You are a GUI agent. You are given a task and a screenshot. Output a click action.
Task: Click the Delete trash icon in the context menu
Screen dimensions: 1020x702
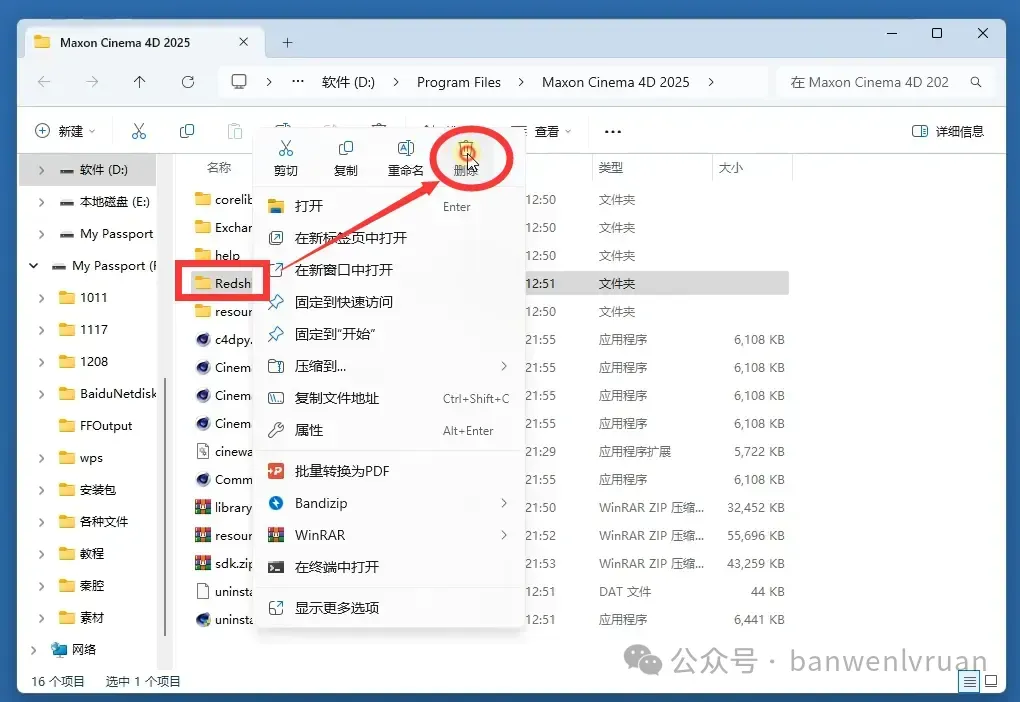click(466, 152)
